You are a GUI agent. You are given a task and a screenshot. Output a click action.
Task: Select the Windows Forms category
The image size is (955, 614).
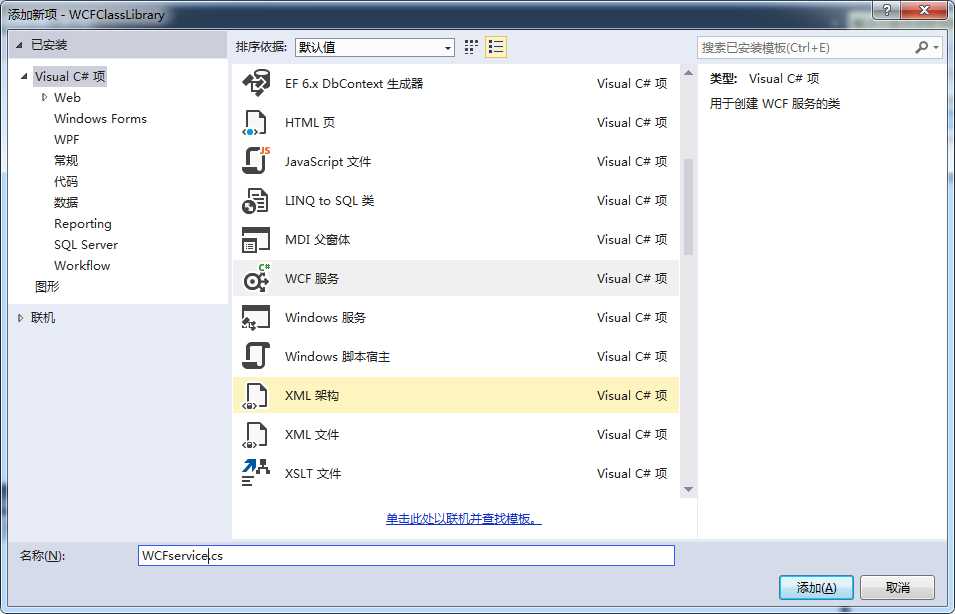[100, 119]
